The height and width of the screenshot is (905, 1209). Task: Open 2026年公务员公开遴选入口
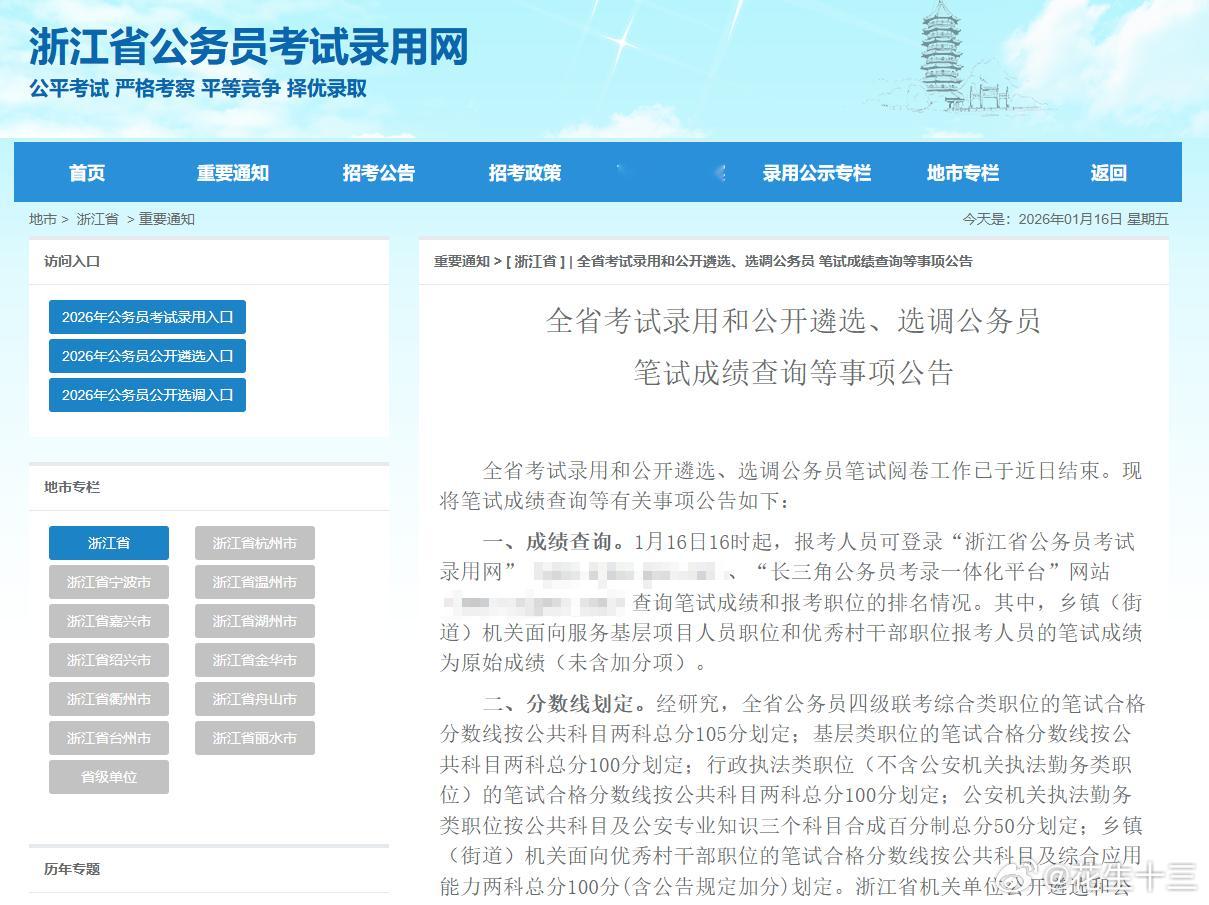146,355
